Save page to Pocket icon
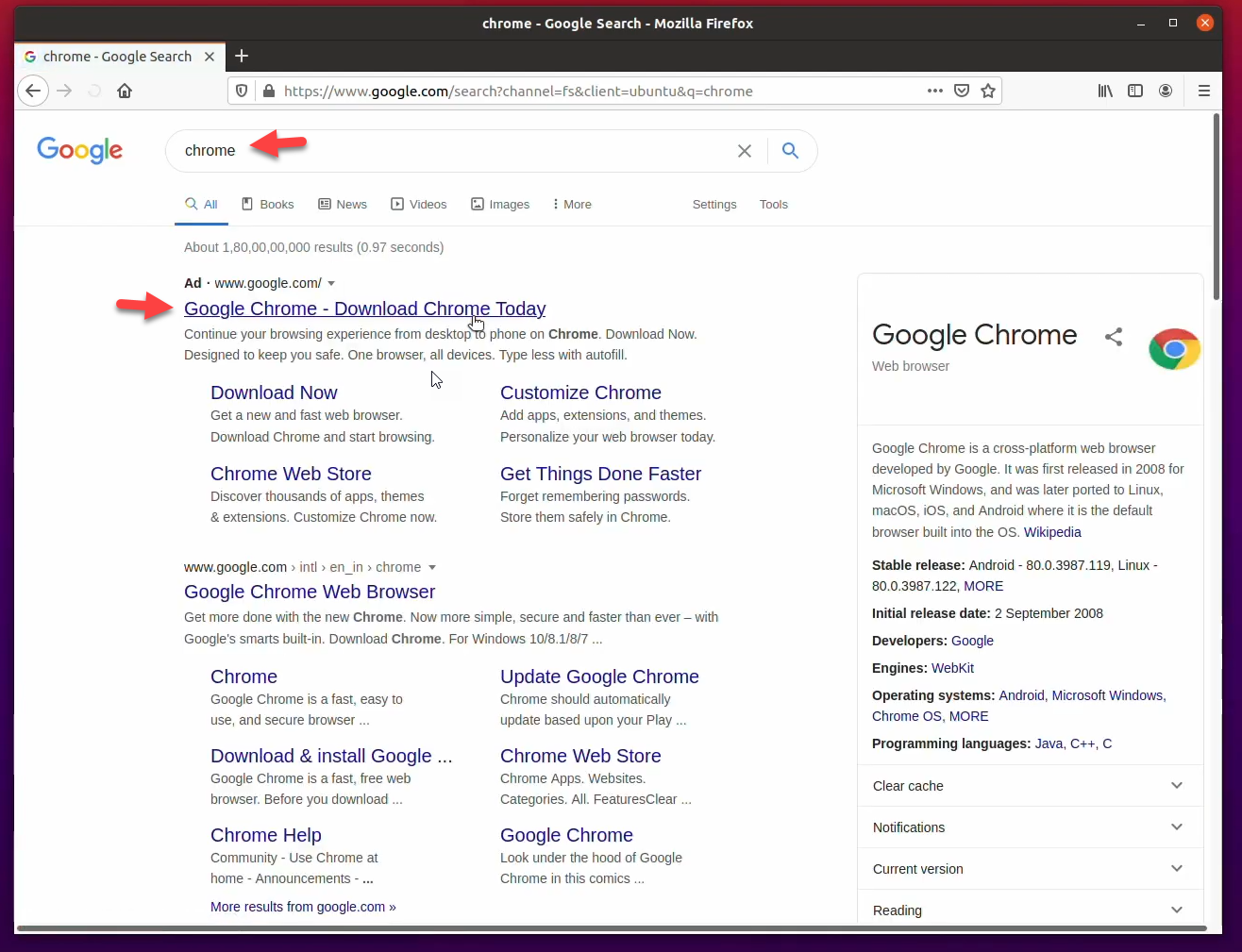The height and width of the screenshot is (952, 1242). [x=962, y=91]
